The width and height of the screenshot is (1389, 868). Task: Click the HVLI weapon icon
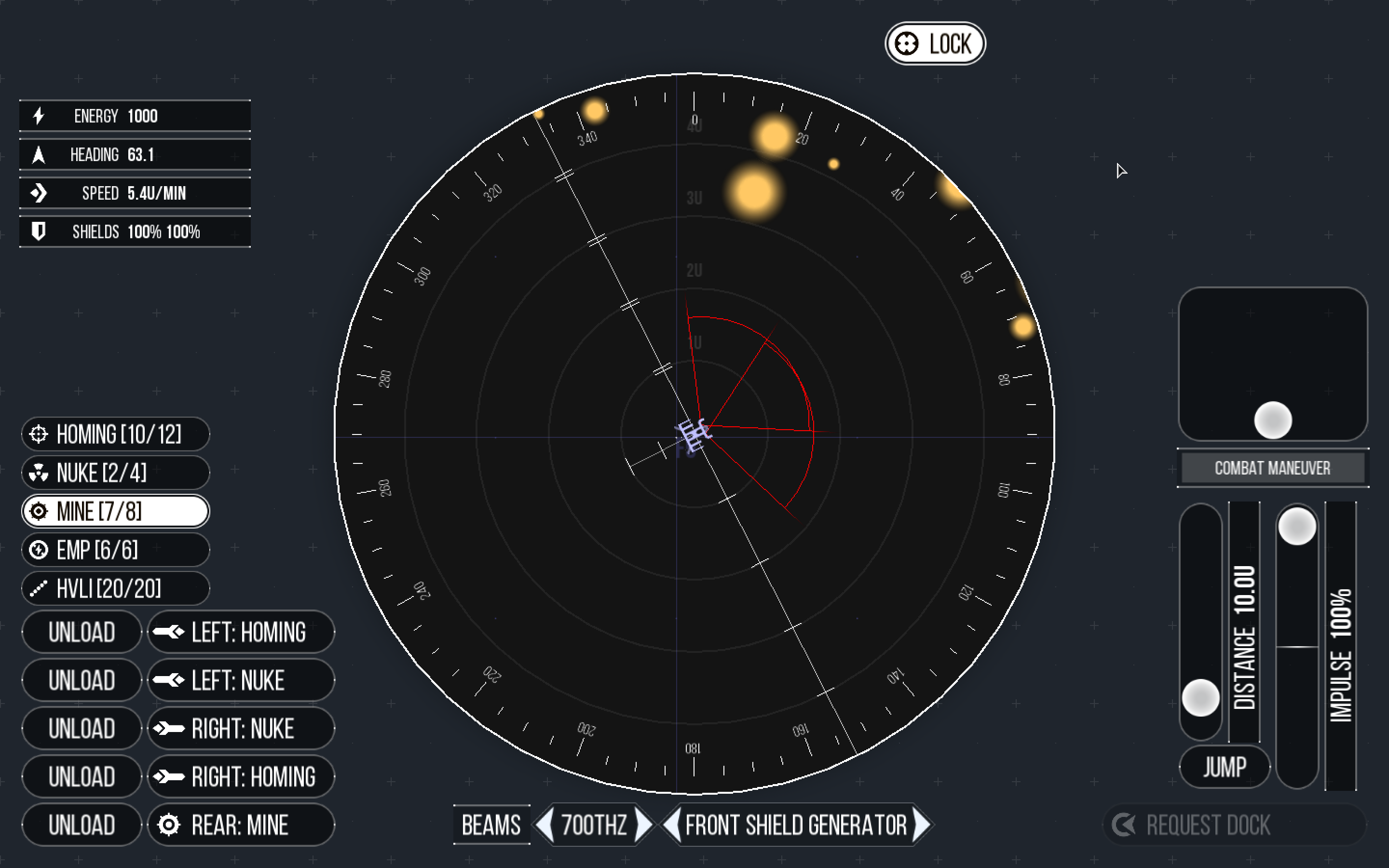point(39,588)
